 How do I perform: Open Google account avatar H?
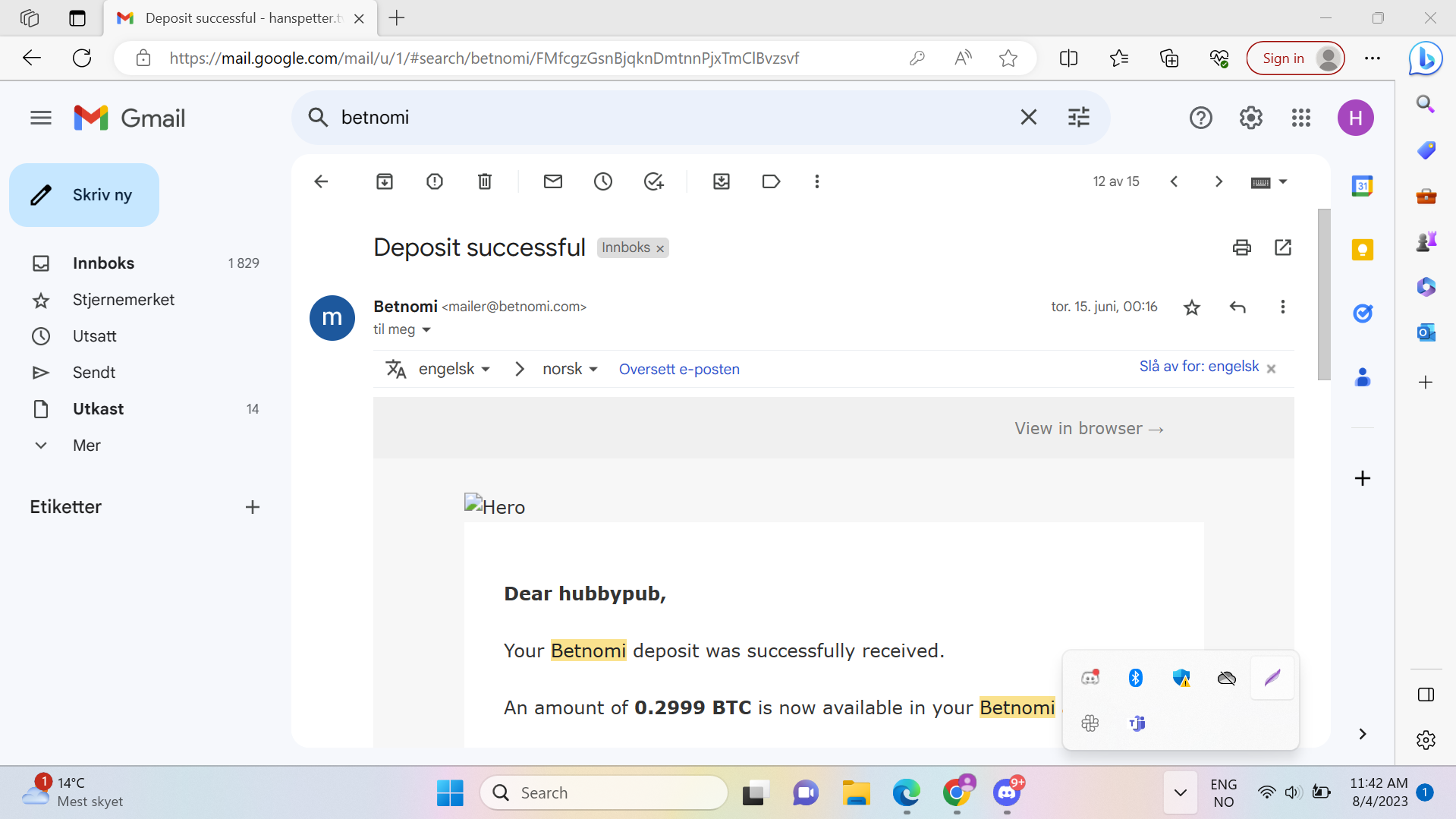(x=1356, y=118)
